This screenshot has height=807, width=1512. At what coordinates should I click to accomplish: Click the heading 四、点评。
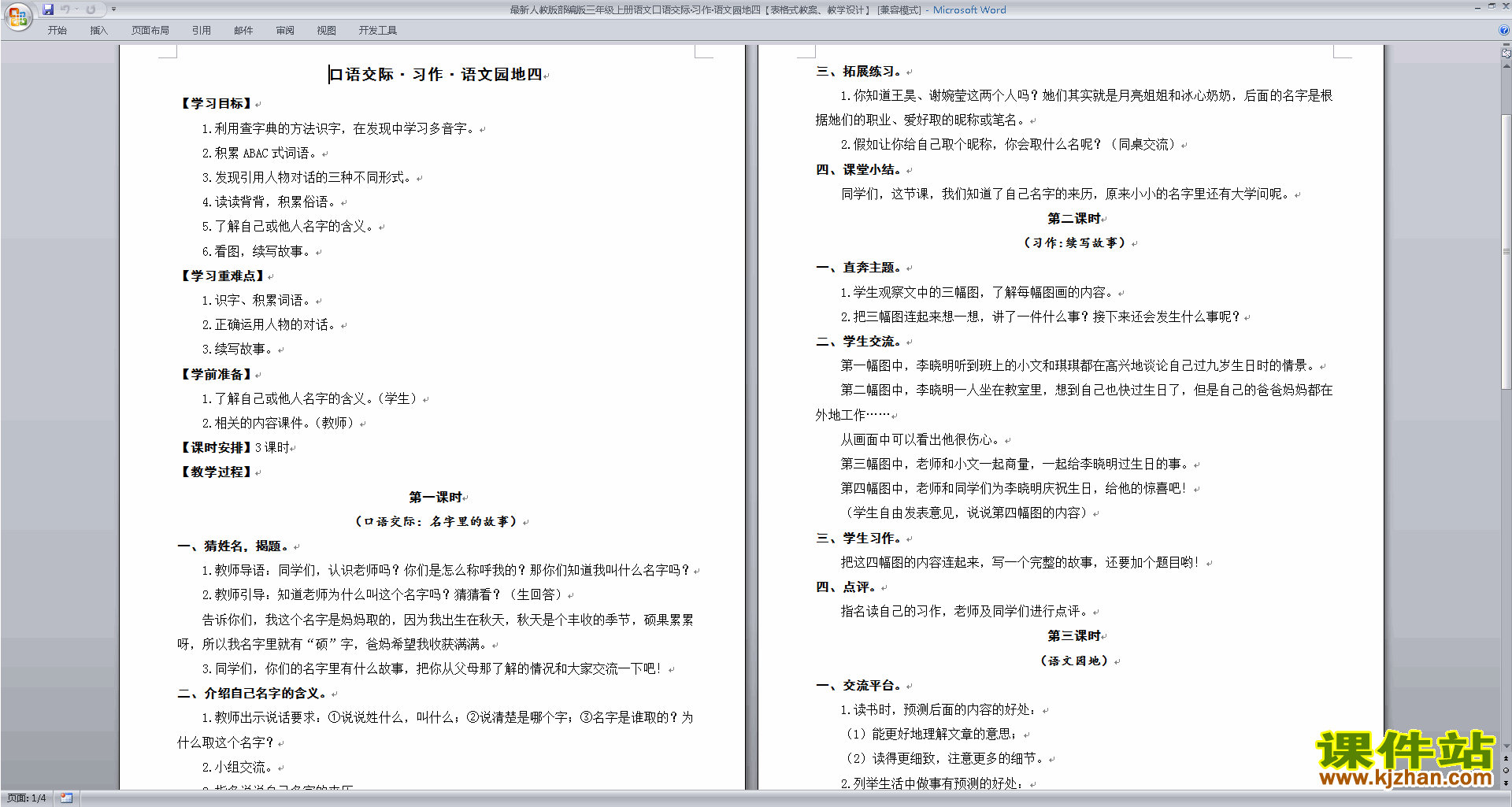847,587
